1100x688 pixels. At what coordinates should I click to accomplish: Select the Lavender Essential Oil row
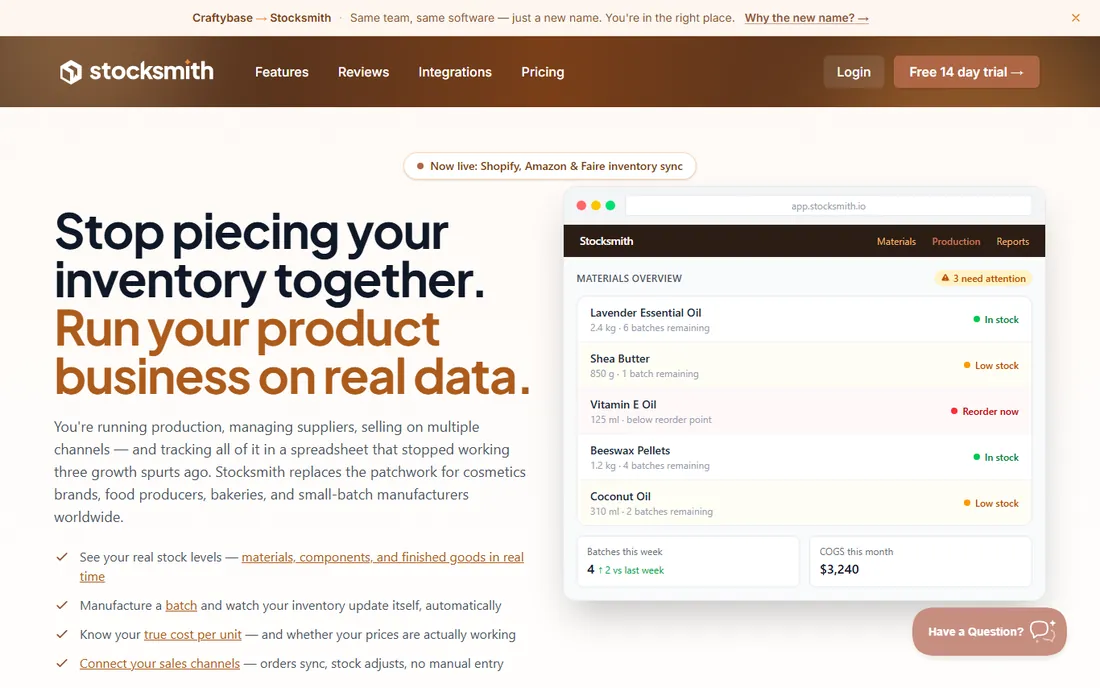point(804,319)
